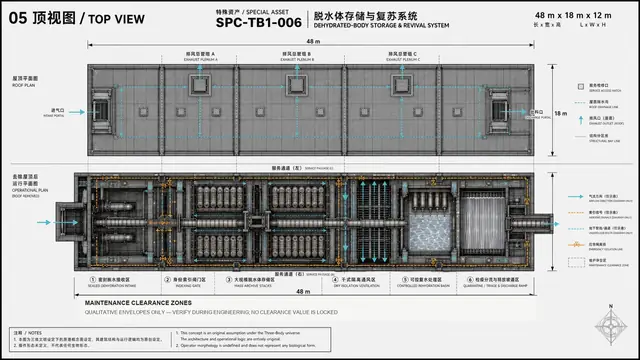The width and height of the screenshot is (640, 360).
Task: Click the "特殊资产 / SPECIAL ASSET" label
Action: 252,12
